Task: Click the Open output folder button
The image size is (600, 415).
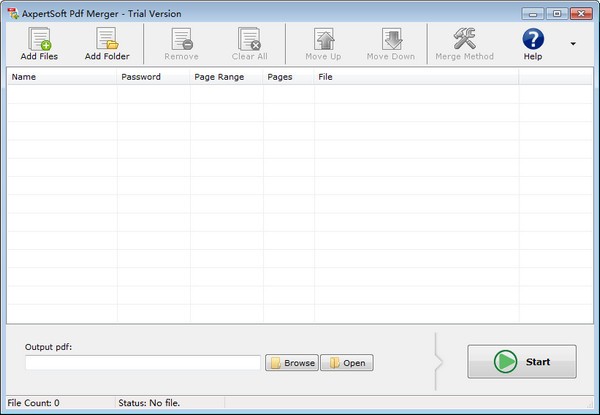Action: click(x=347, y=363)
